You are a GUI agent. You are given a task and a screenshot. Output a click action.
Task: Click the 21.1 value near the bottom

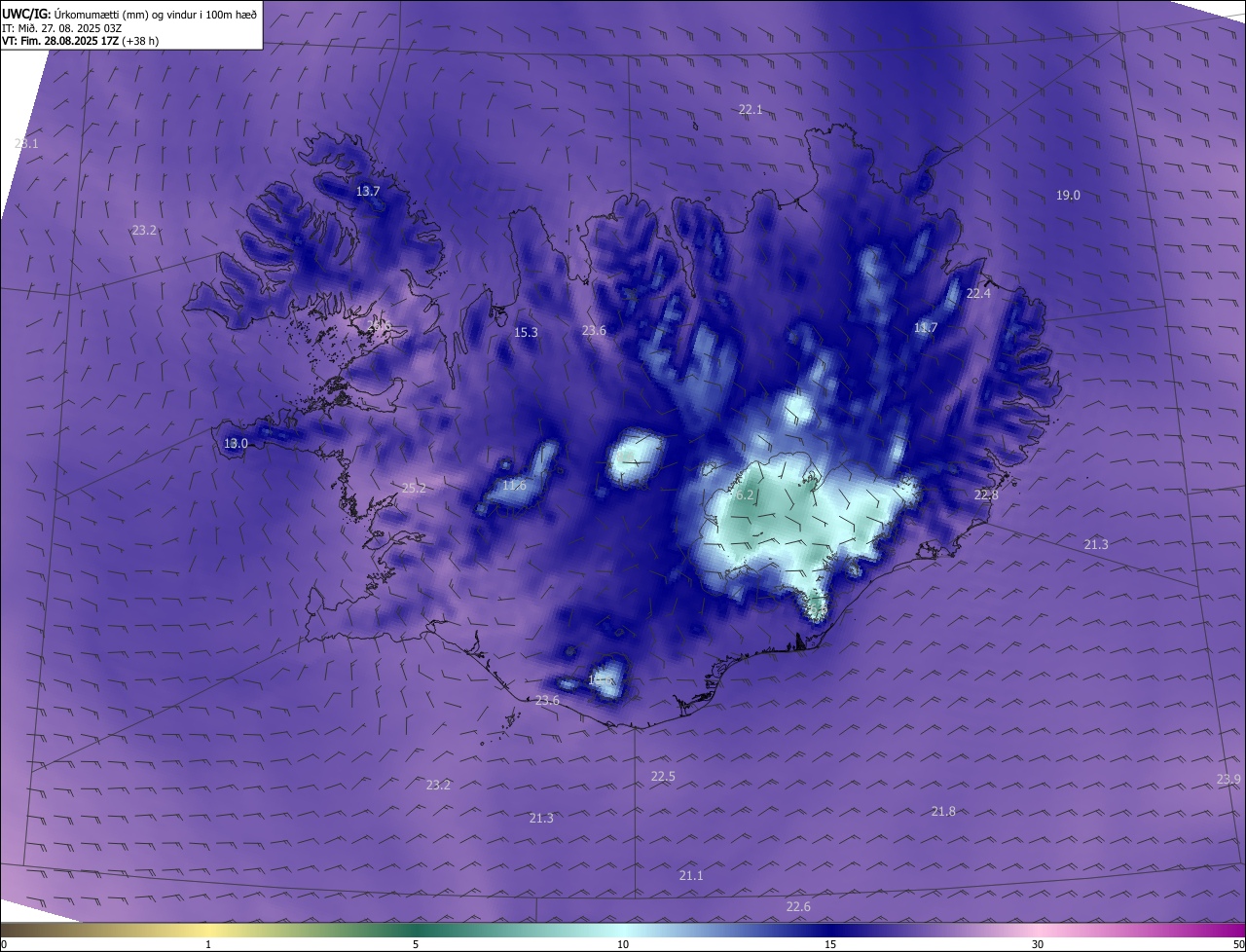[x=691, y=877]
